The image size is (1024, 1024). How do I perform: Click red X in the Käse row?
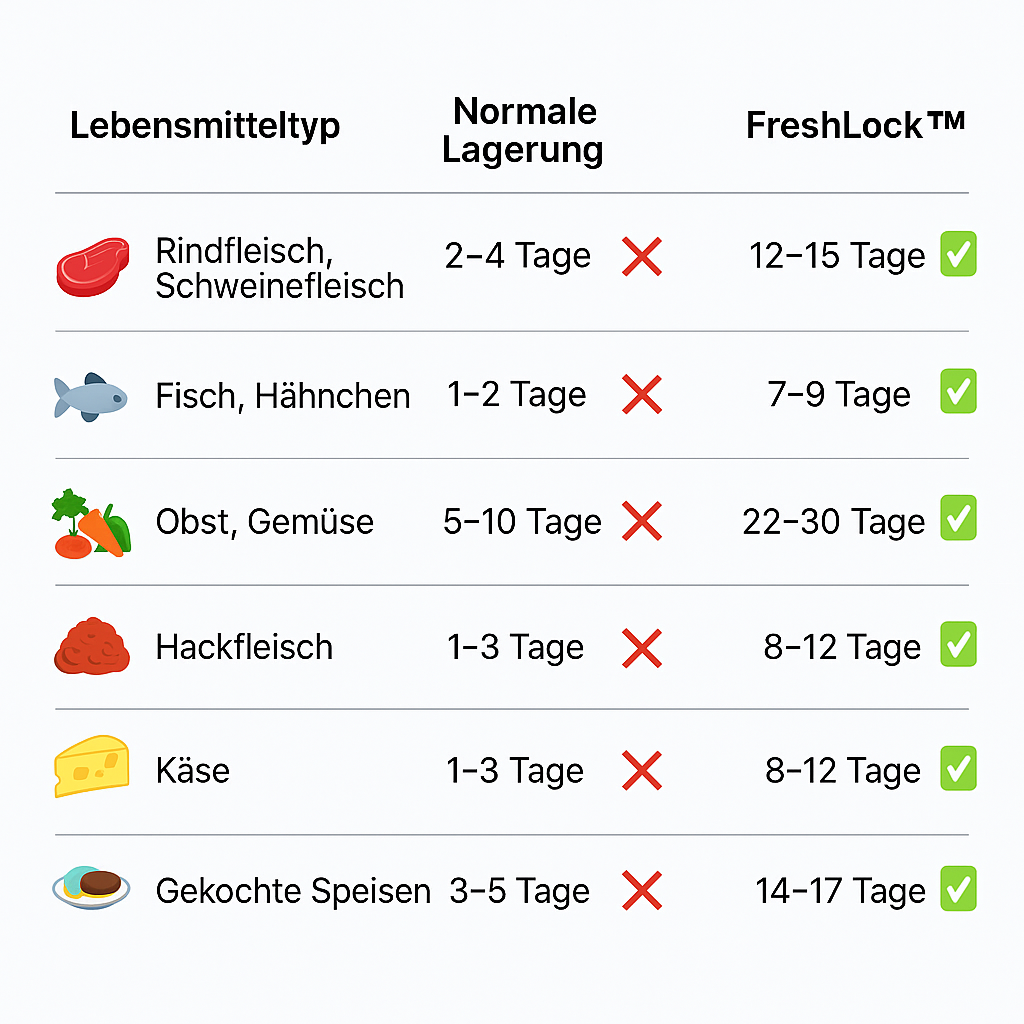(641, 771)
